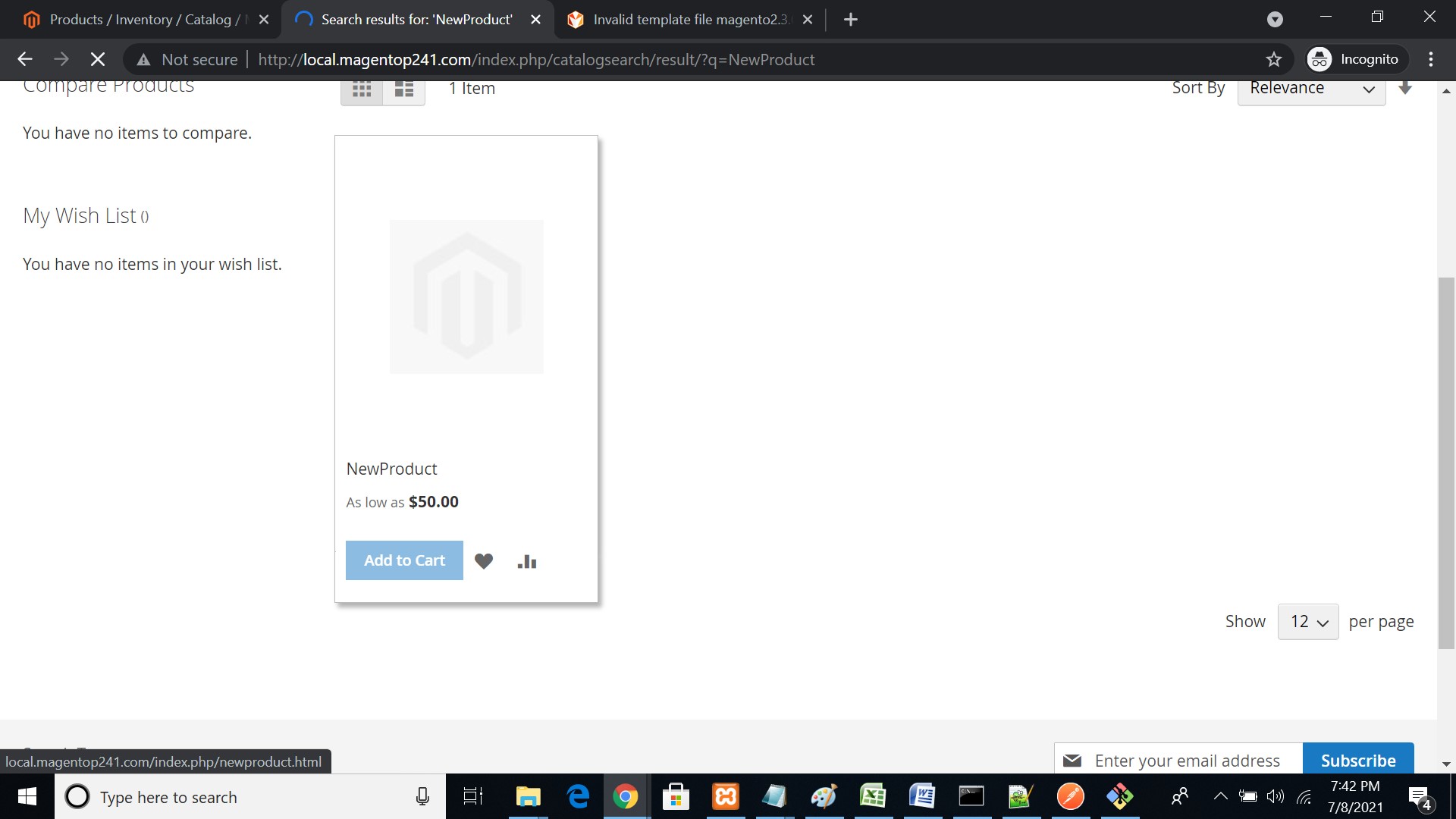1456x819 pixels.
Task: Open the NewProduct product link
Action: 391,469
